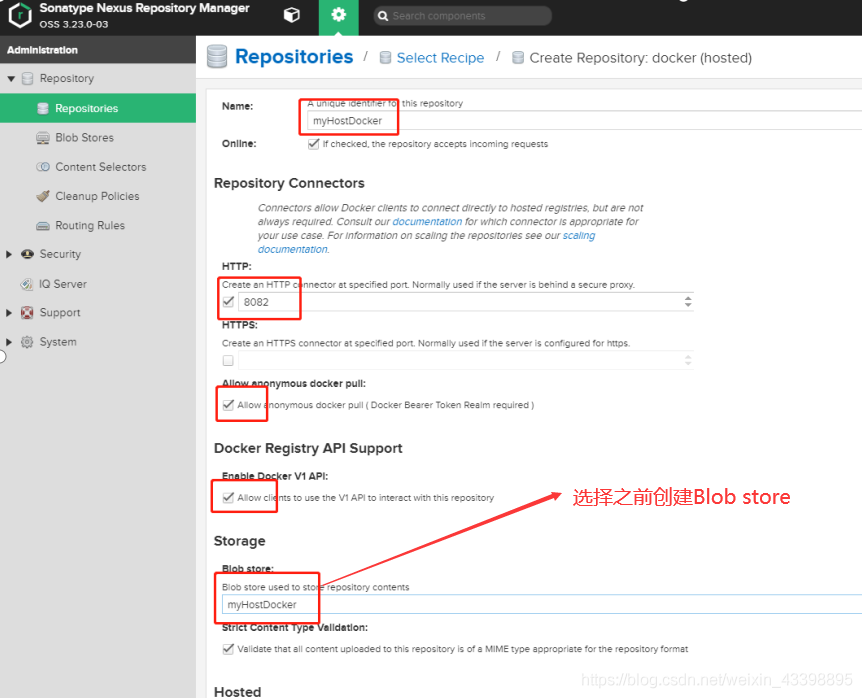Open Cleanup Policies in the sidebar
The height and width of the screenshot is (698, 862).
(98, 196)
